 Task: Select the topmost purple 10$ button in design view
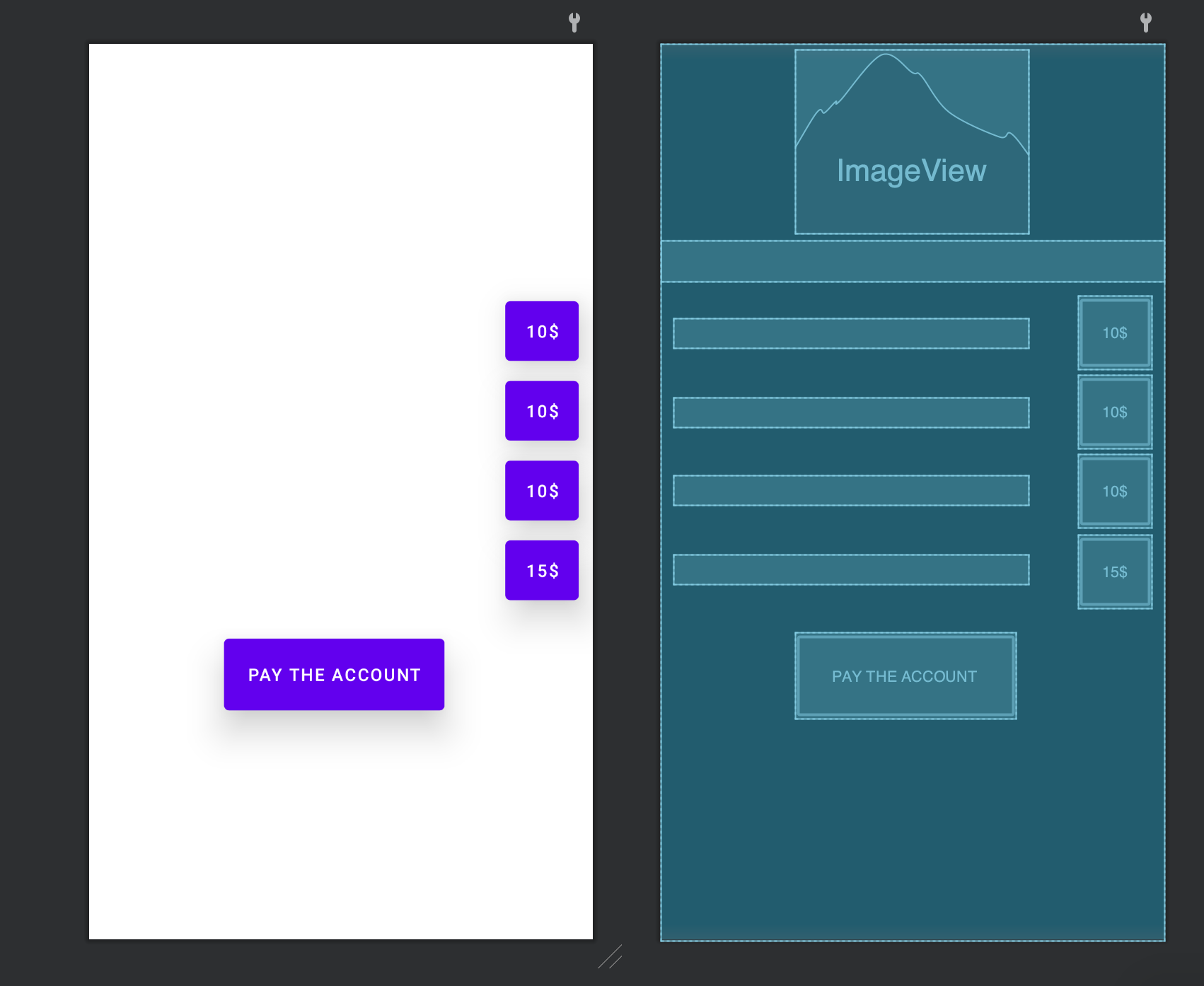pos(542,331)
